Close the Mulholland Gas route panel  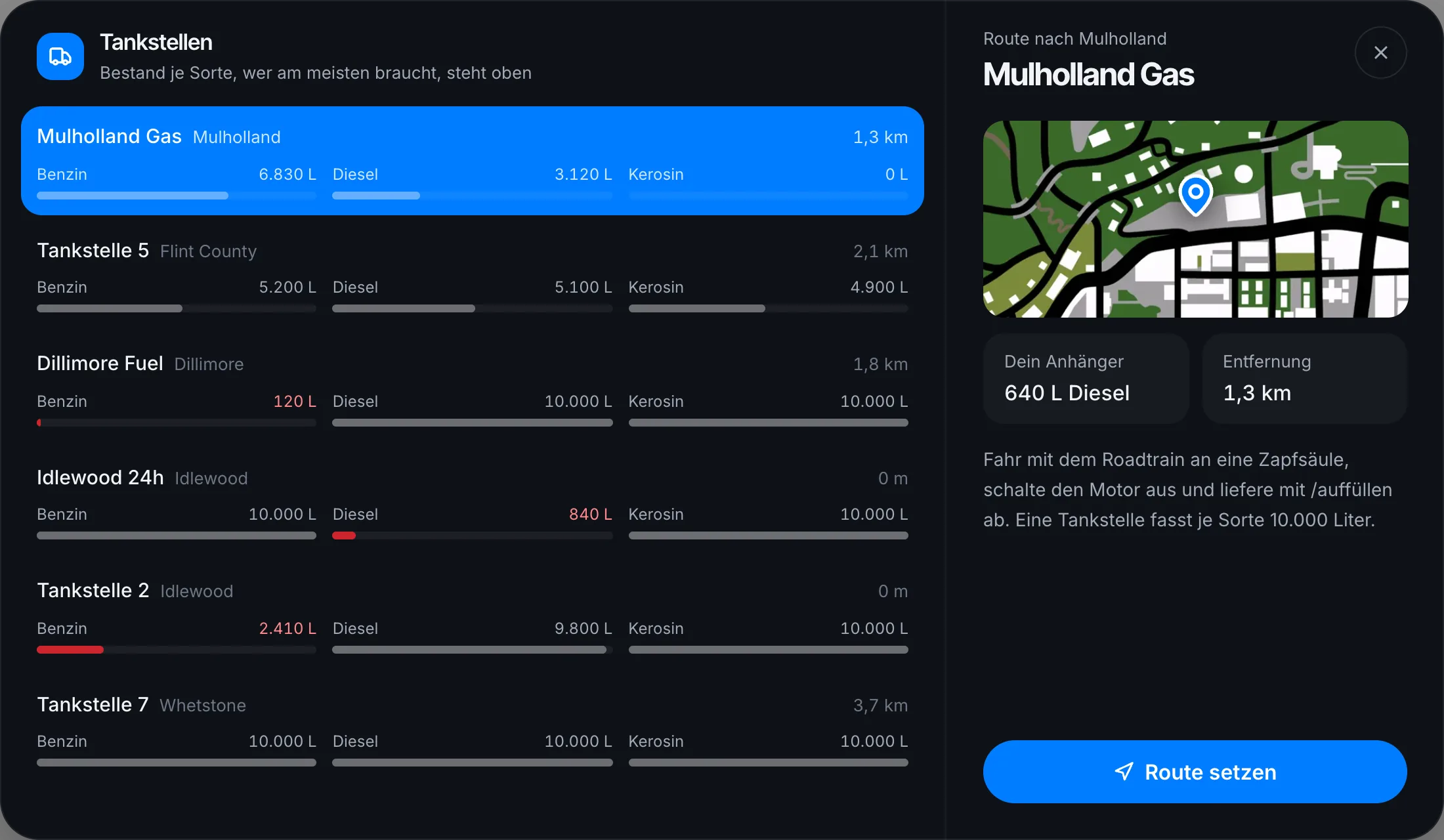pos(1380,52)
